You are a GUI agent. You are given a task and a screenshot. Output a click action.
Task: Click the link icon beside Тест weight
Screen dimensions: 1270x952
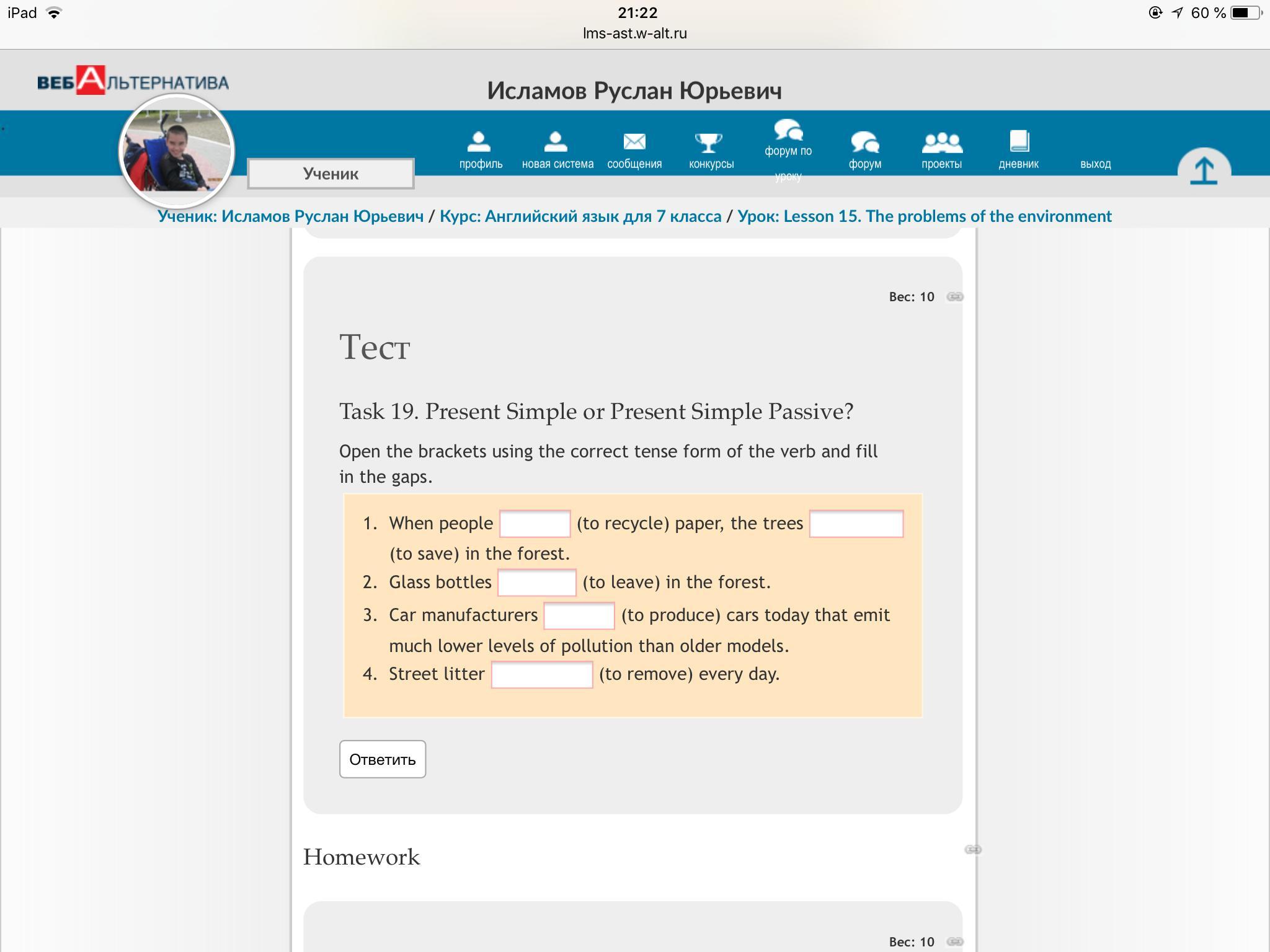pyautogui.click(x=955, y=297)
